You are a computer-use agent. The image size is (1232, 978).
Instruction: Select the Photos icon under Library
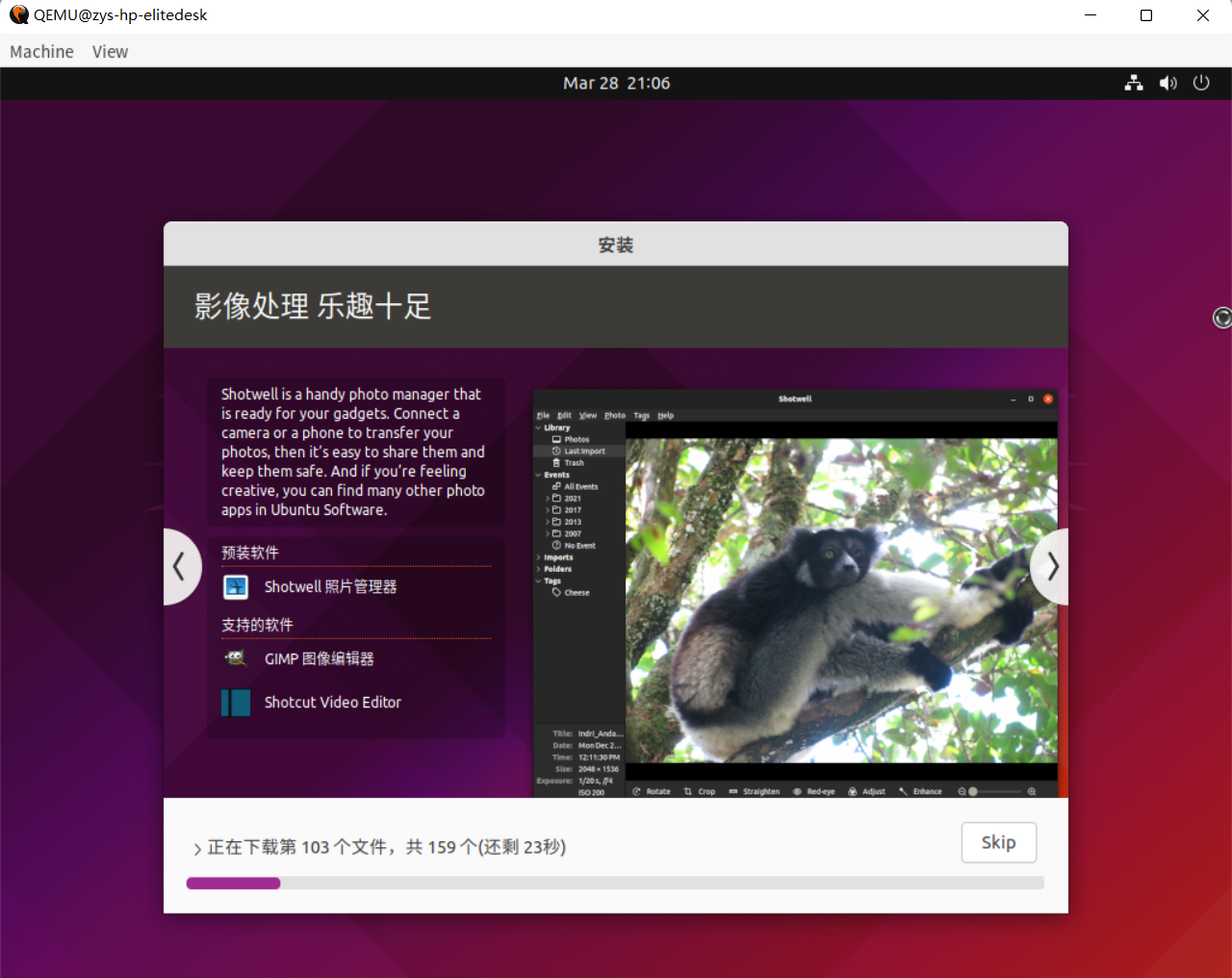point(558,439)
